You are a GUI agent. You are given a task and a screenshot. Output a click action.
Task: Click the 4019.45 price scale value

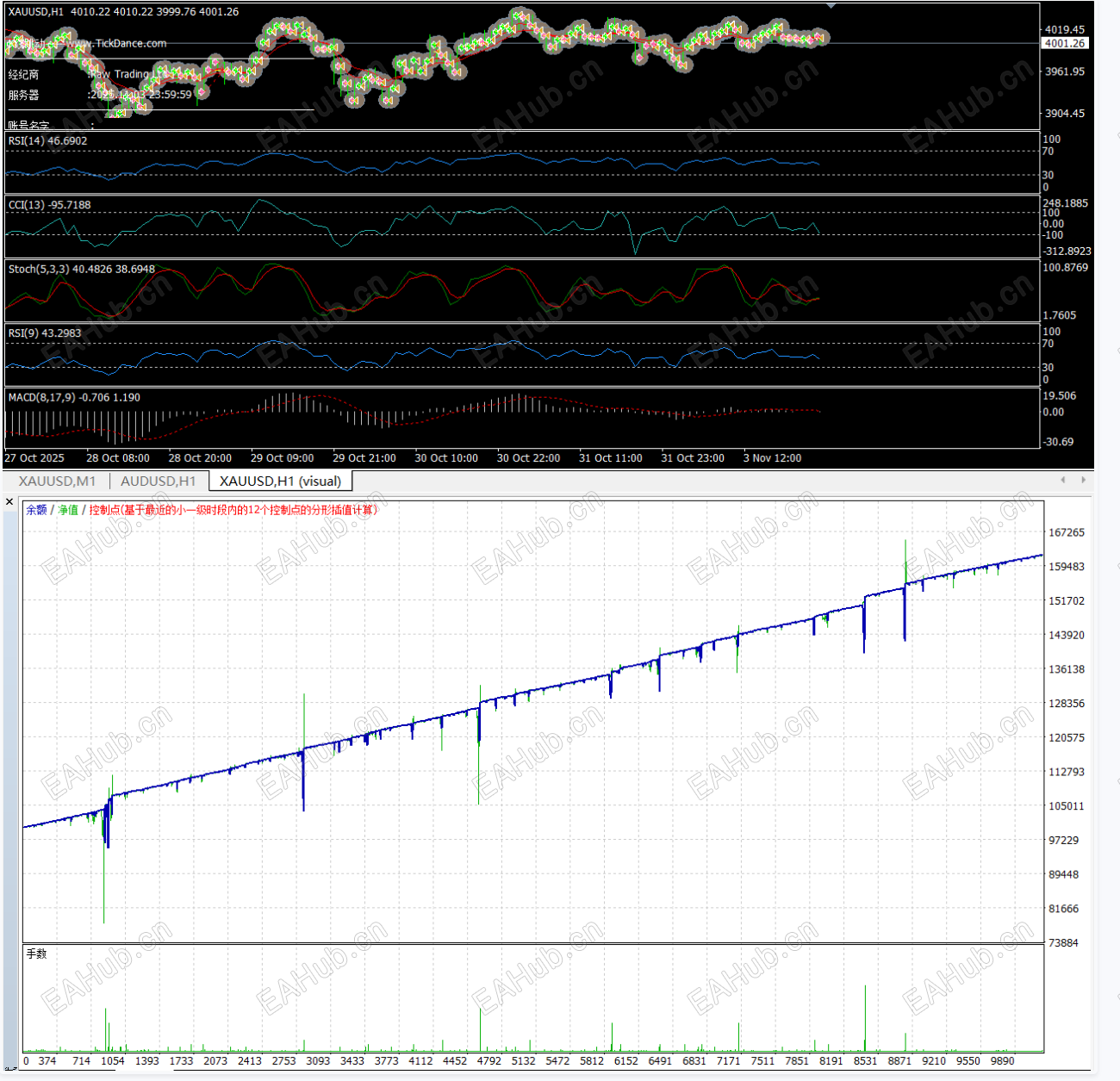1065,29
